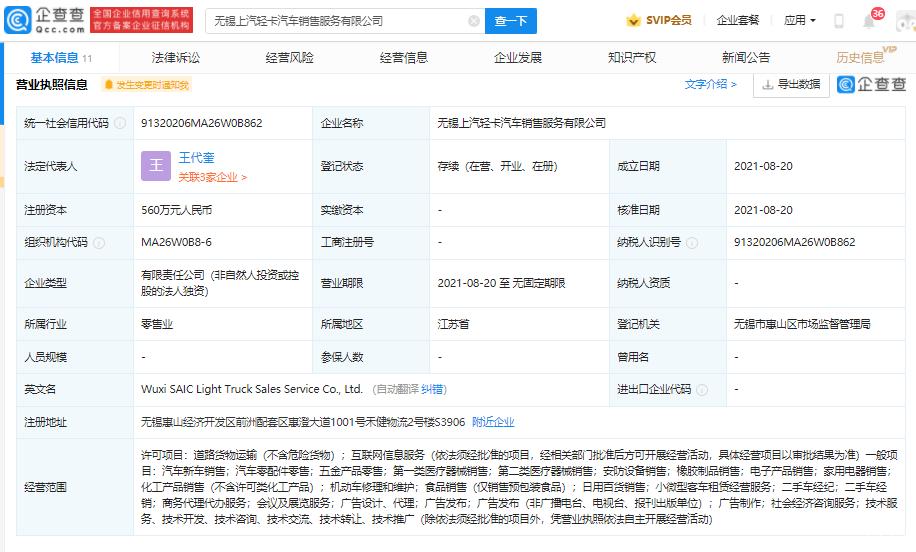Expand the 应用 dropdown menu
This screenshot has height=552, width=916.
(799, 20)
